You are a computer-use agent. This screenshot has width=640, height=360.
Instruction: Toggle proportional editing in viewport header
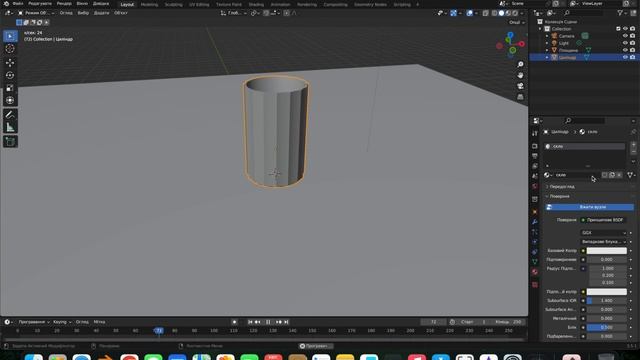[287, 13]
